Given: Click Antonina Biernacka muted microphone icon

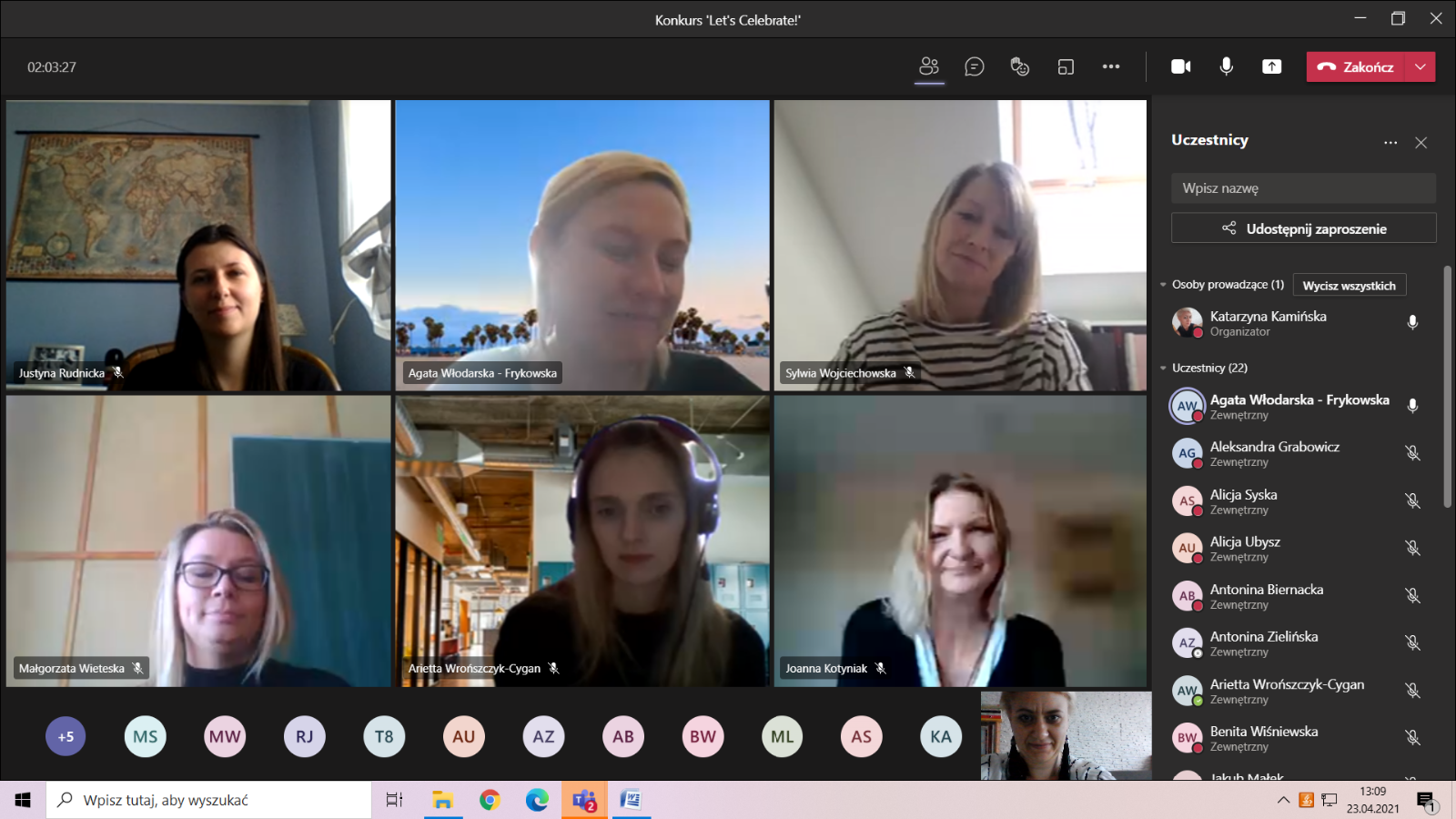Looking at the screenshot, I should click(x=1412, y=595).
